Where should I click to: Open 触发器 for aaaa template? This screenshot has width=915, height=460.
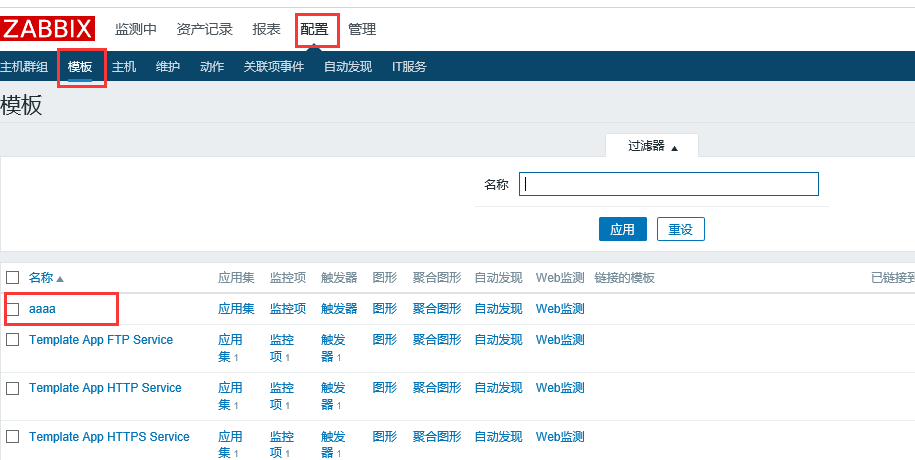click(x=339, y=309)
